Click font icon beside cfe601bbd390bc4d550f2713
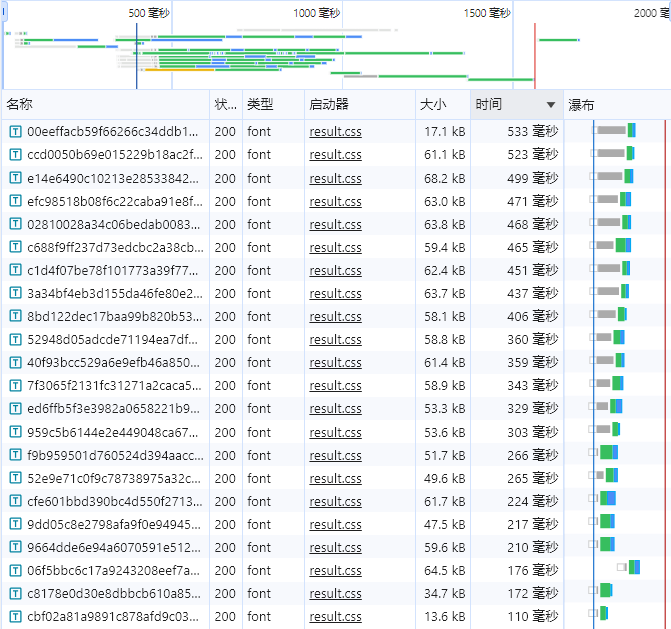This screenshot has height=629, width=671. pyautogui.click(x=15, y=501)
